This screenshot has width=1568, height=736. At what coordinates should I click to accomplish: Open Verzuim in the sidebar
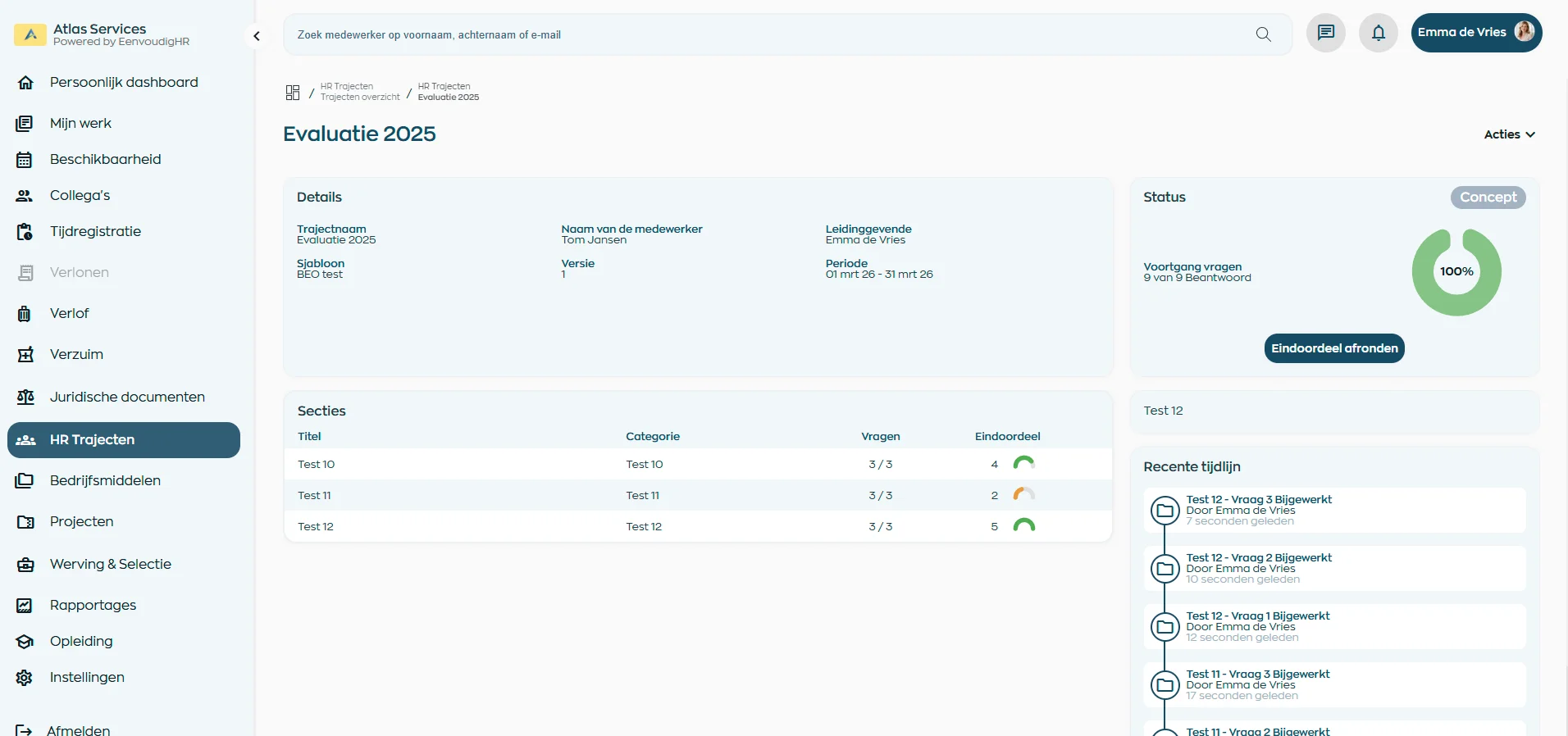point(76,355)
